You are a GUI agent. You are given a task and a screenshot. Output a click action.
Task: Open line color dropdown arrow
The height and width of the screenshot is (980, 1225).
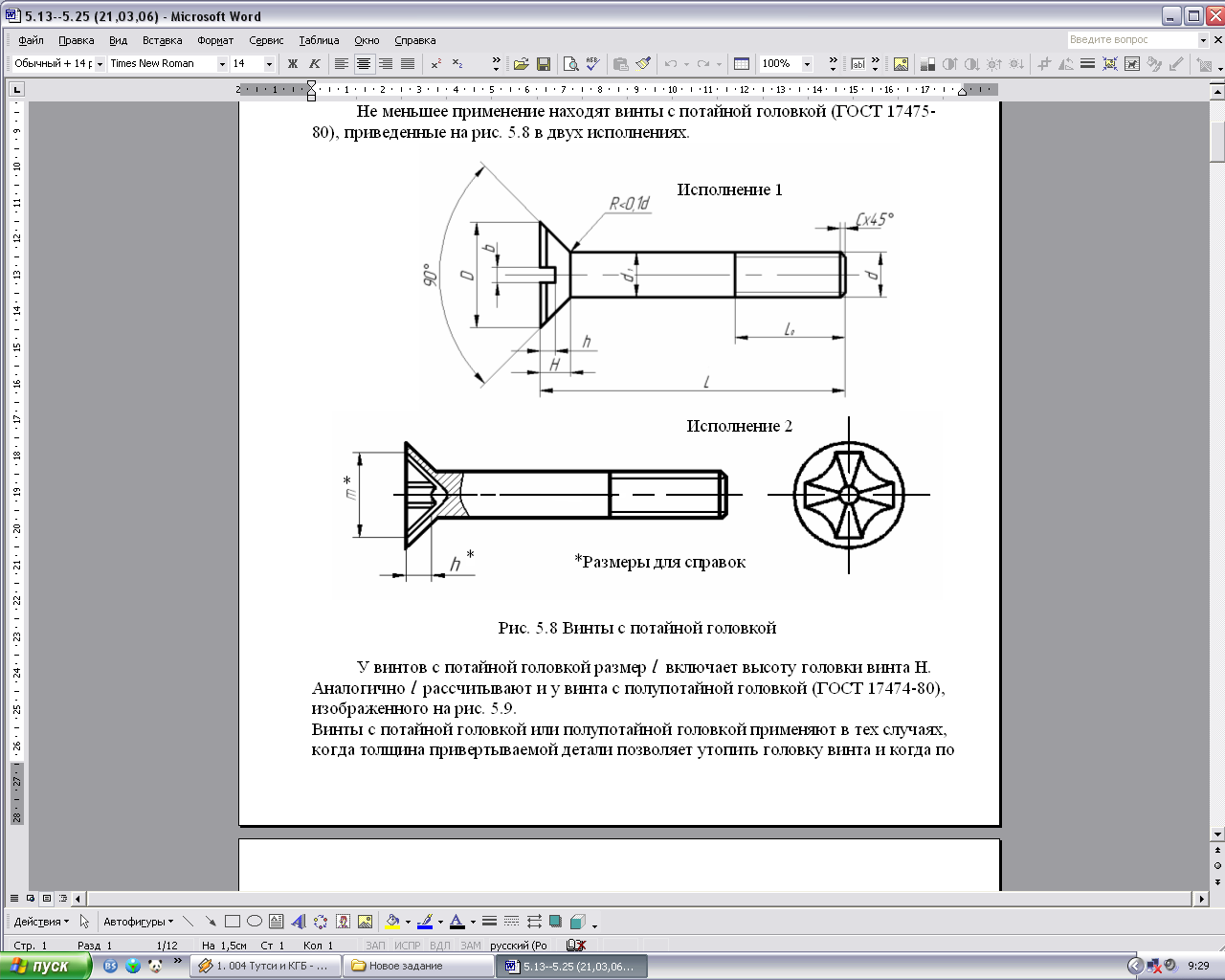[x=440, y=922]
